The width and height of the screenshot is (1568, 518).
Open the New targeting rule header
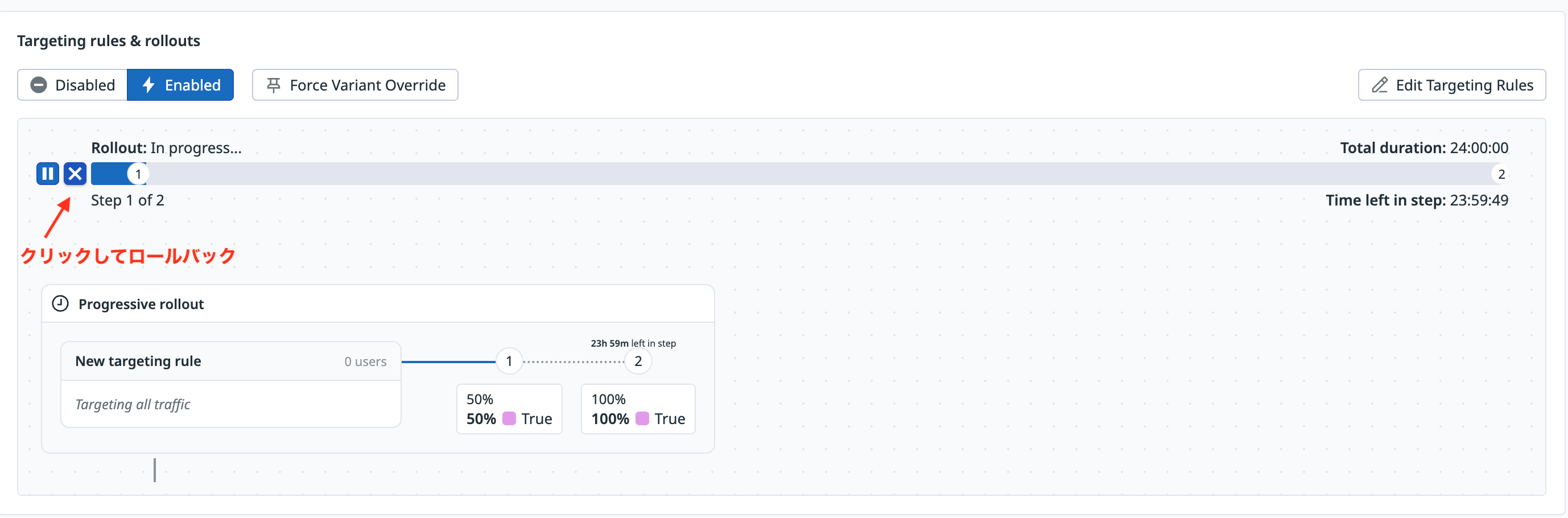[230, 361]
